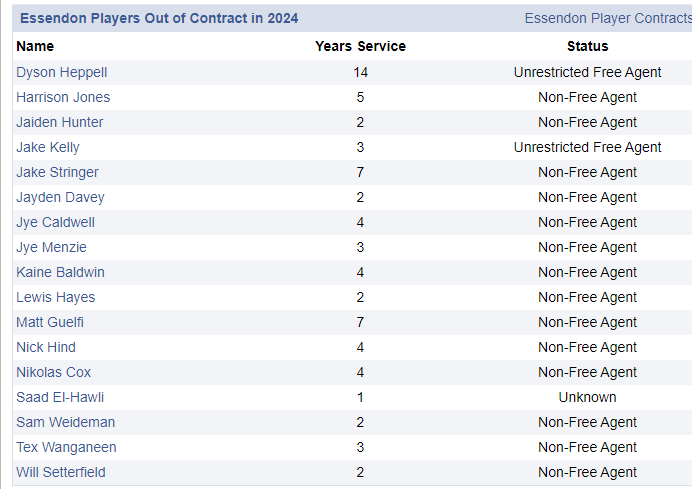Screen dimensions: 692x489
Task: Click the Years Service column header
Action: (360, 46)
